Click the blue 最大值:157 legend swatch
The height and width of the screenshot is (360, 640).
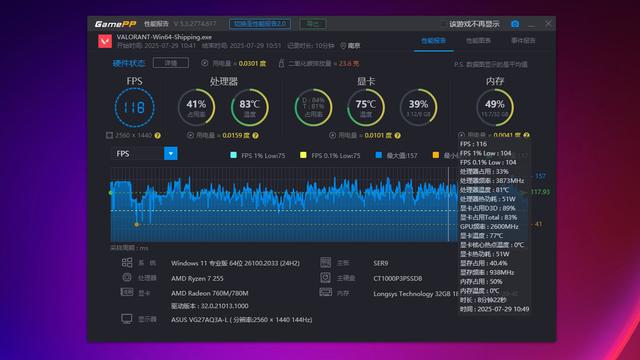[379, 155]
